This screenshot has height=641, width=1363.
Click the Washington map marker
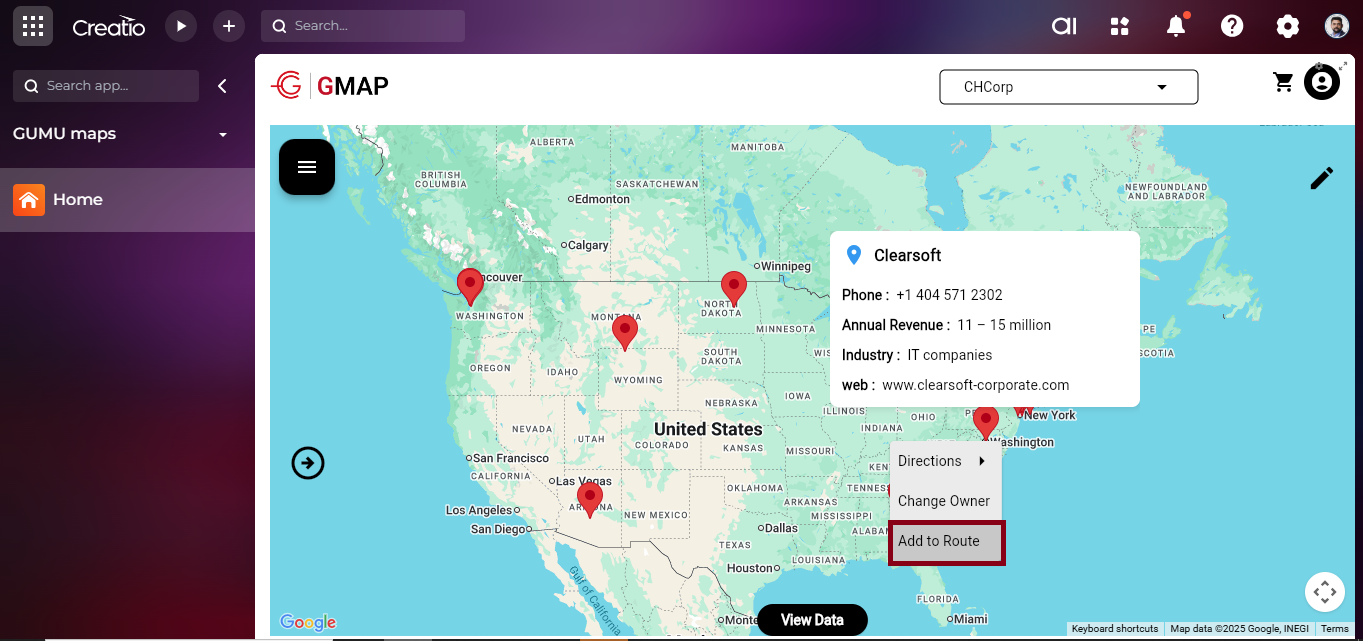point(470,286)
